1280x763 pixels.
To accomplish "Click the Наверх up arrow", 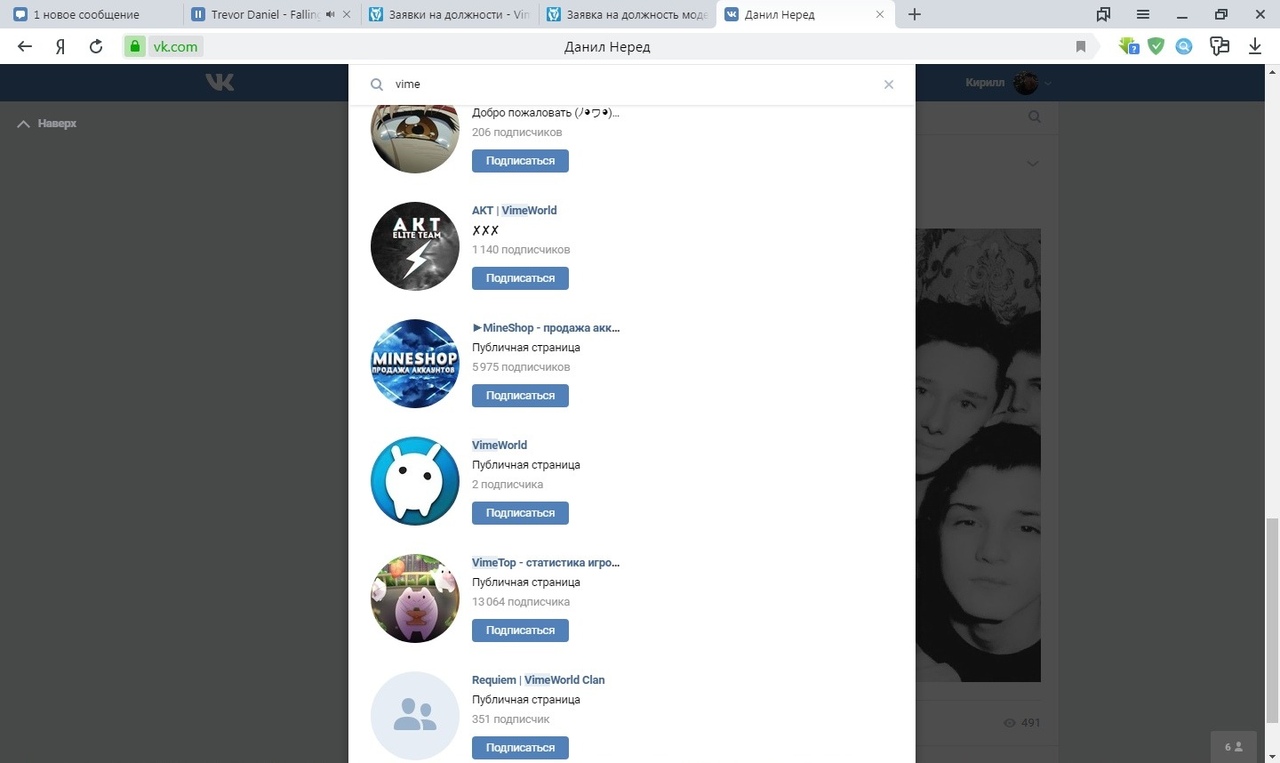I will (24, 124).
